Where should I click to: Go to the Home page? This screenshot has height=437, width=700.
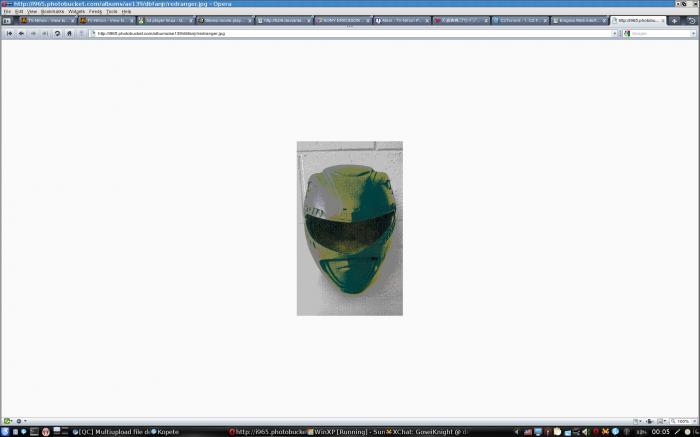pos(69,33)
